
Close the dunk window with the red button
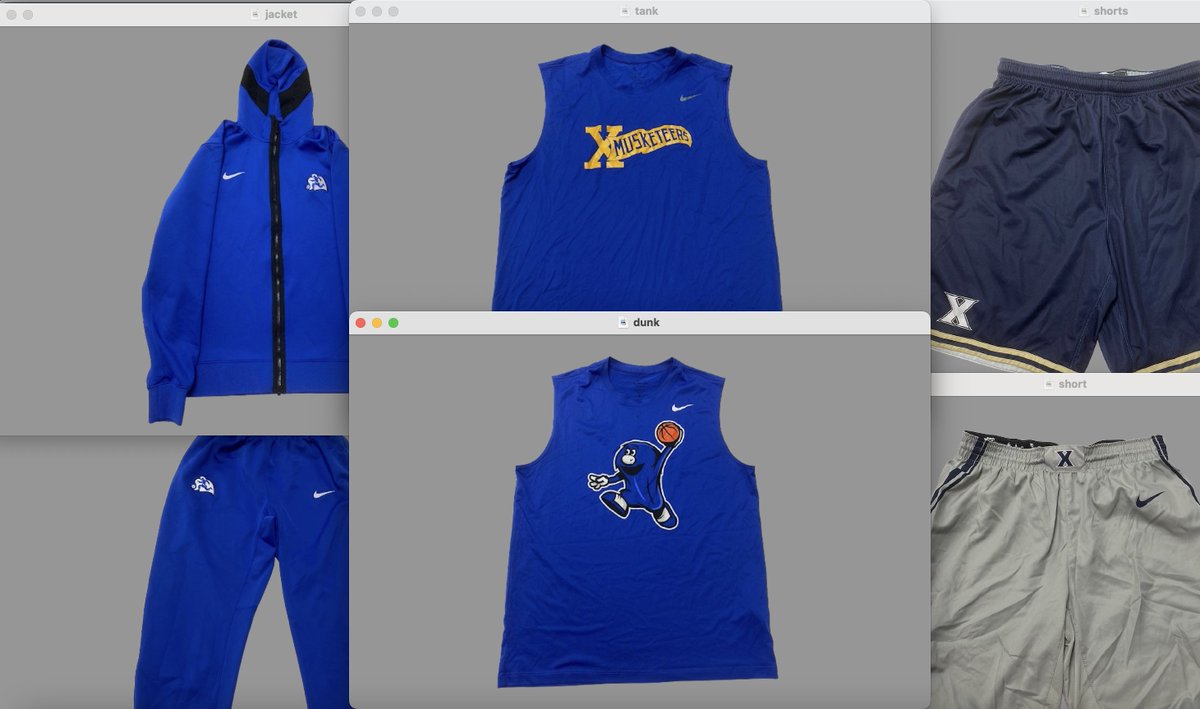(x=361, y=323)
